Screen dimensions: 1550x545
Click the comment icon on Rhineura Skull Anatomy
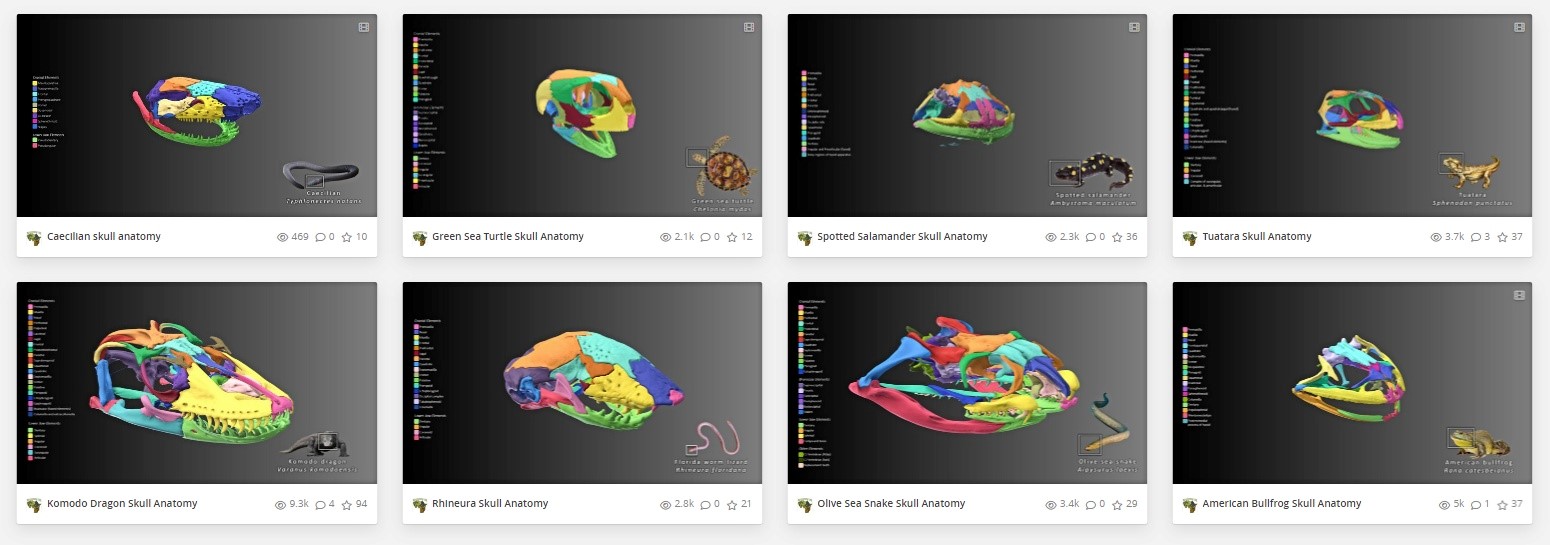click(705, 504)
